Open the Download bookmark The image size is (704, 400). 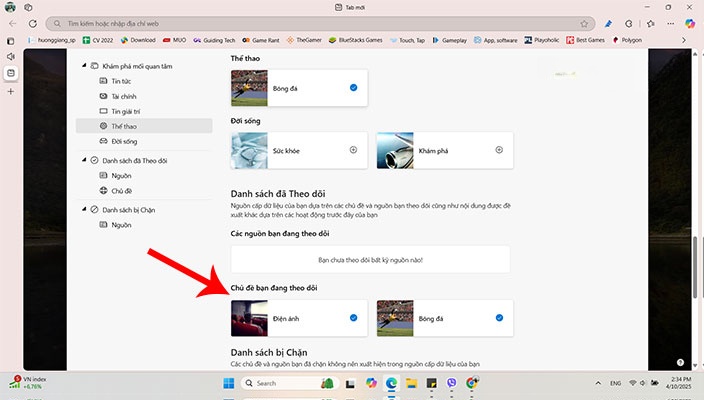(138, 40)
